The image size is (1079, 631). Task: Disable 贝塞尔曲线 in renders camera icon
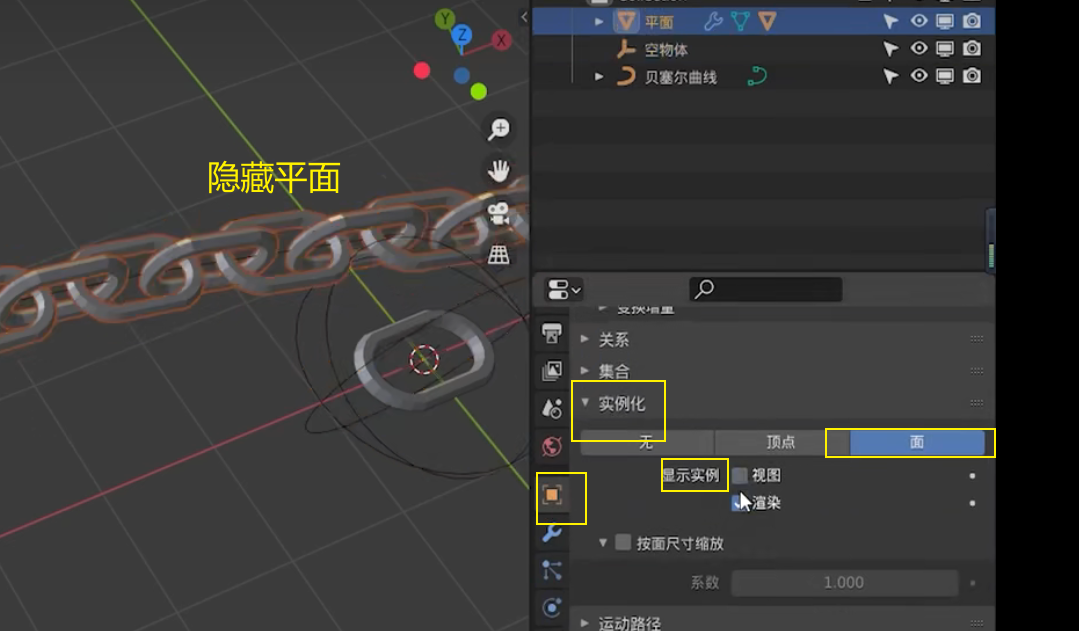click(972, 76)
